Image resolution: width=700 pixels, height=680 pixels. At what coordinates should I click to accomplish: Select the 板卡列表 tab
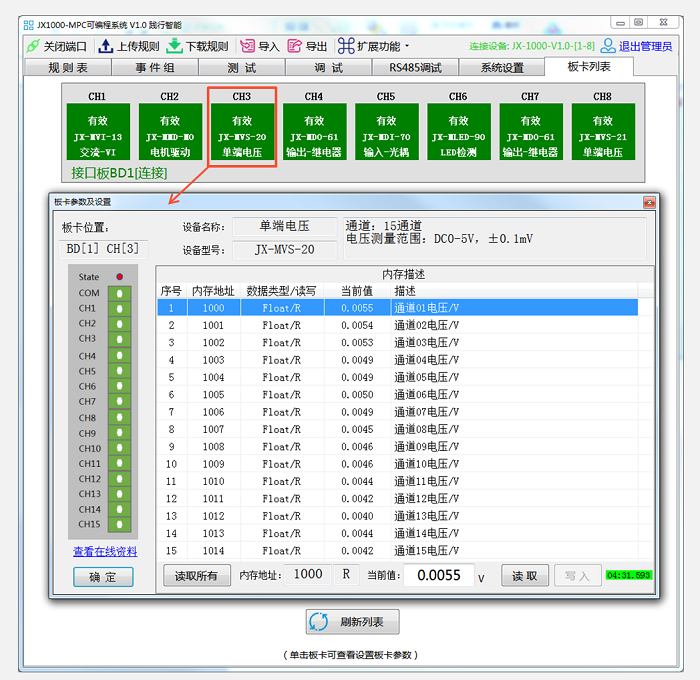[x=589, y=67]
